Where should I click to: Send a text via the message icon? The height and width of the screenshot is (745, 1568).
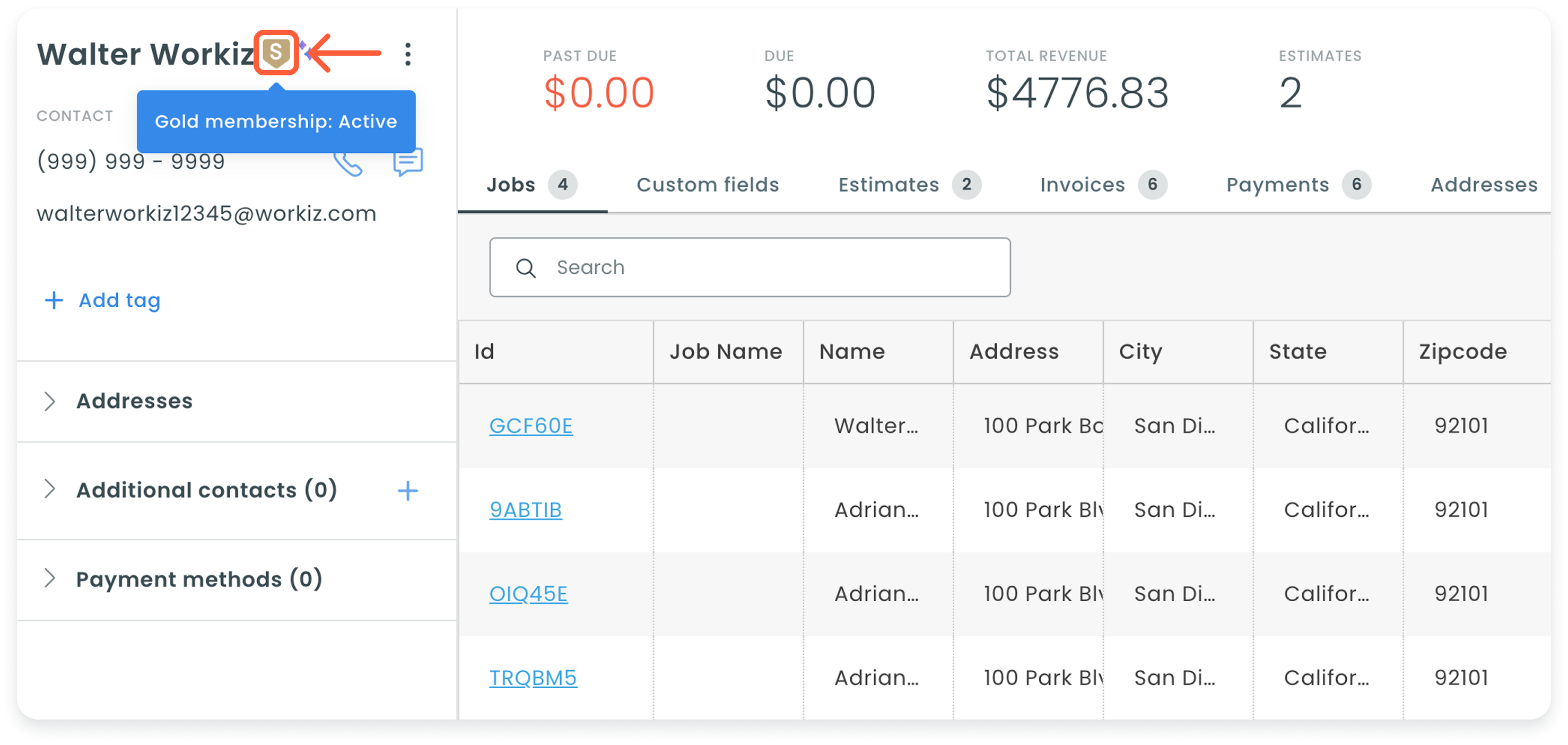408,162
